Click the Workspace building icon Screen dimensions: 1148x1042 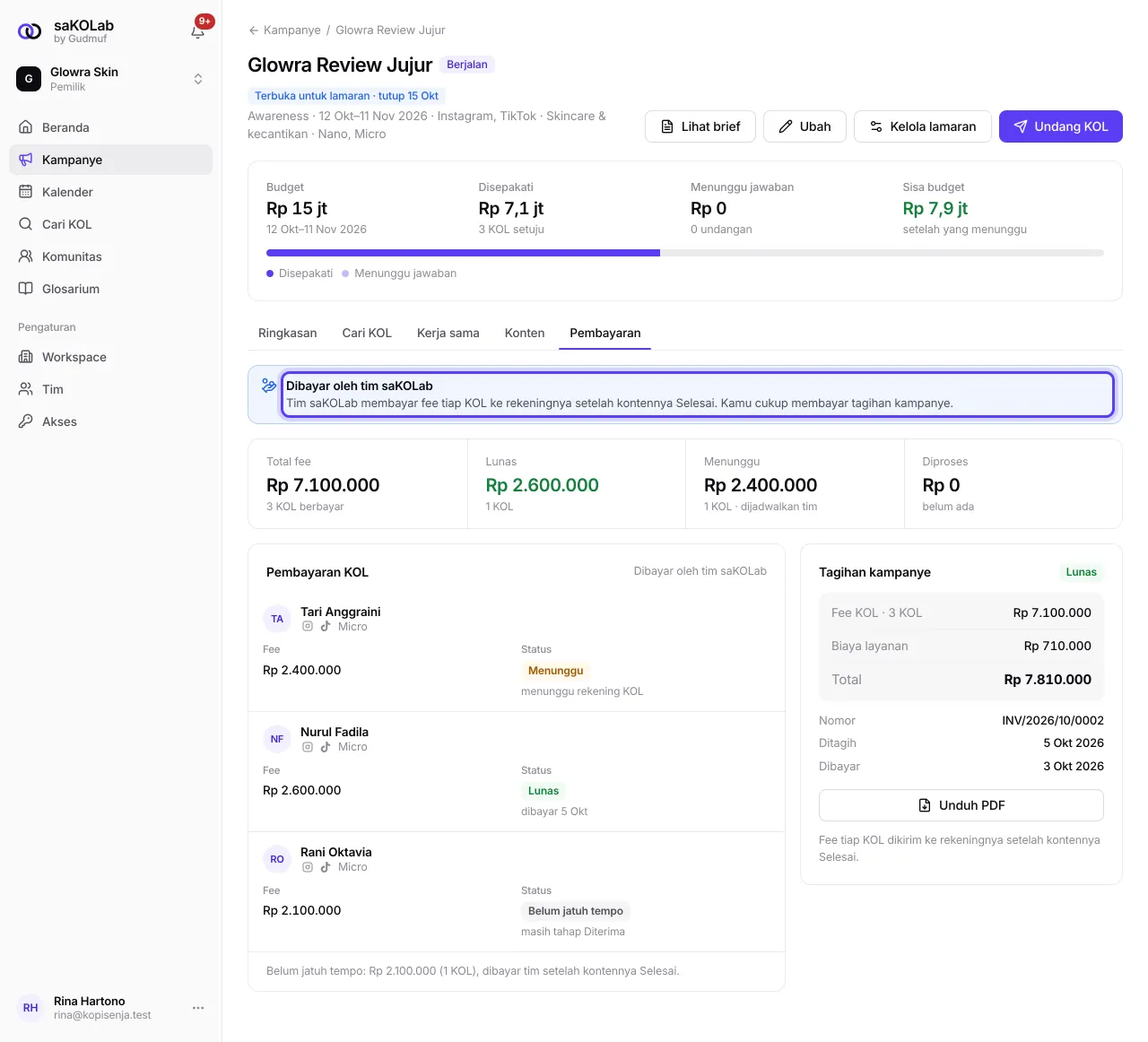[26, 357]
